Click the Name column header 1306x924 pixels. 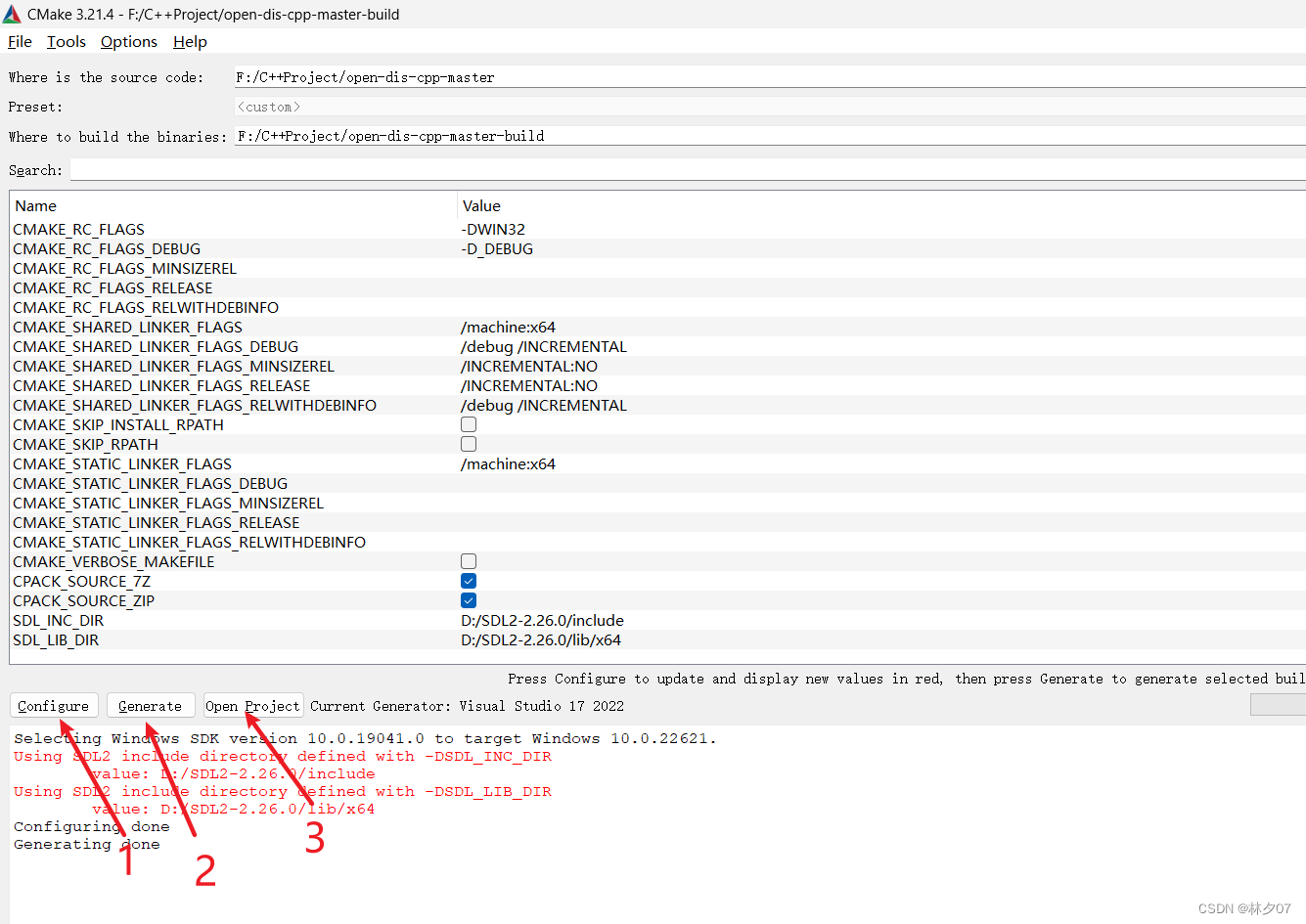(36, 205)
